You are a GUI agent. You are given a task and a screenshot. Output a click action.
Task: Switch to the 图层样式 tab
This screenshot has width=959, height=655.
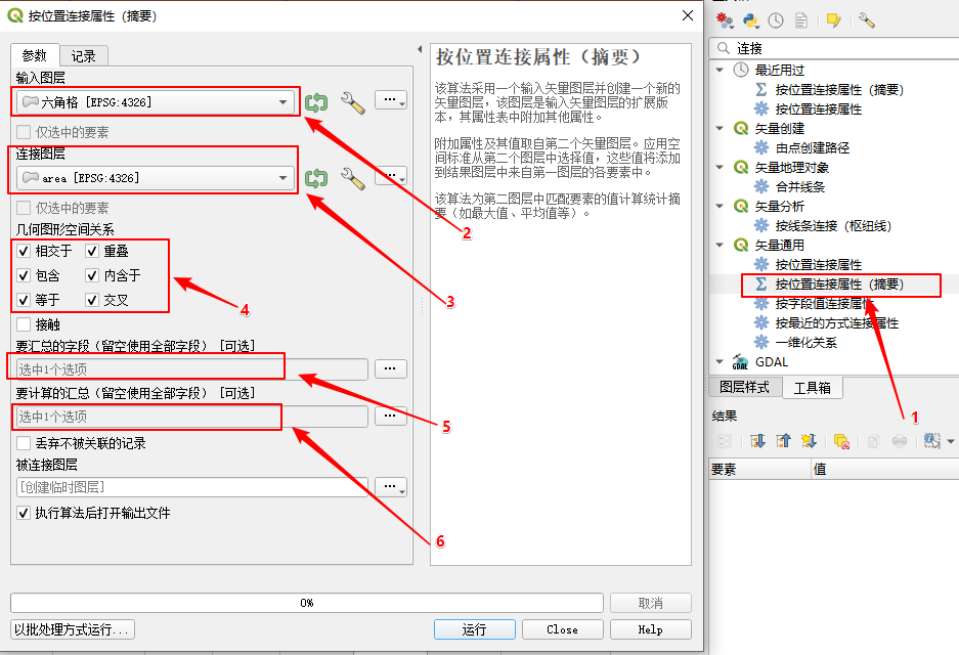(746, 388)
